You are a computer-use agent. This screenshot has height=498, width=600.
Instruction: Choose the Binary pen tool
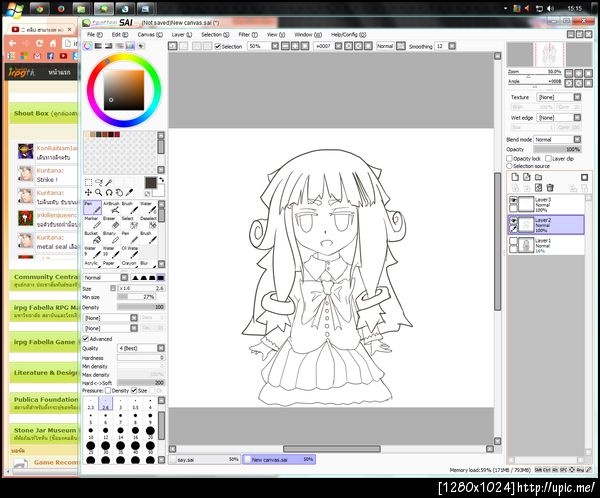(111, 237)
